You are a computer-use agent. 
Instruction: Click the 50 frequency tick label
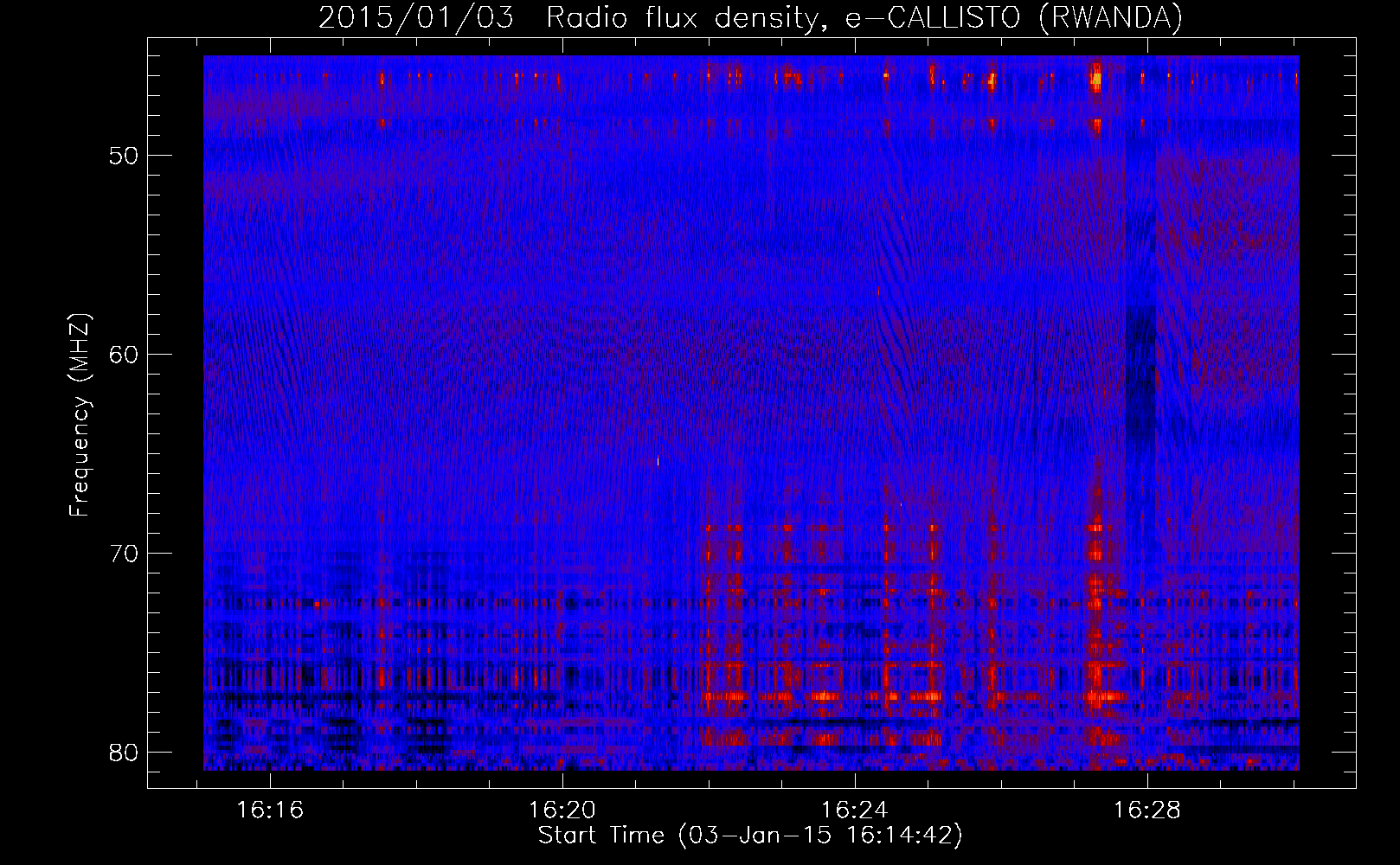125,156
